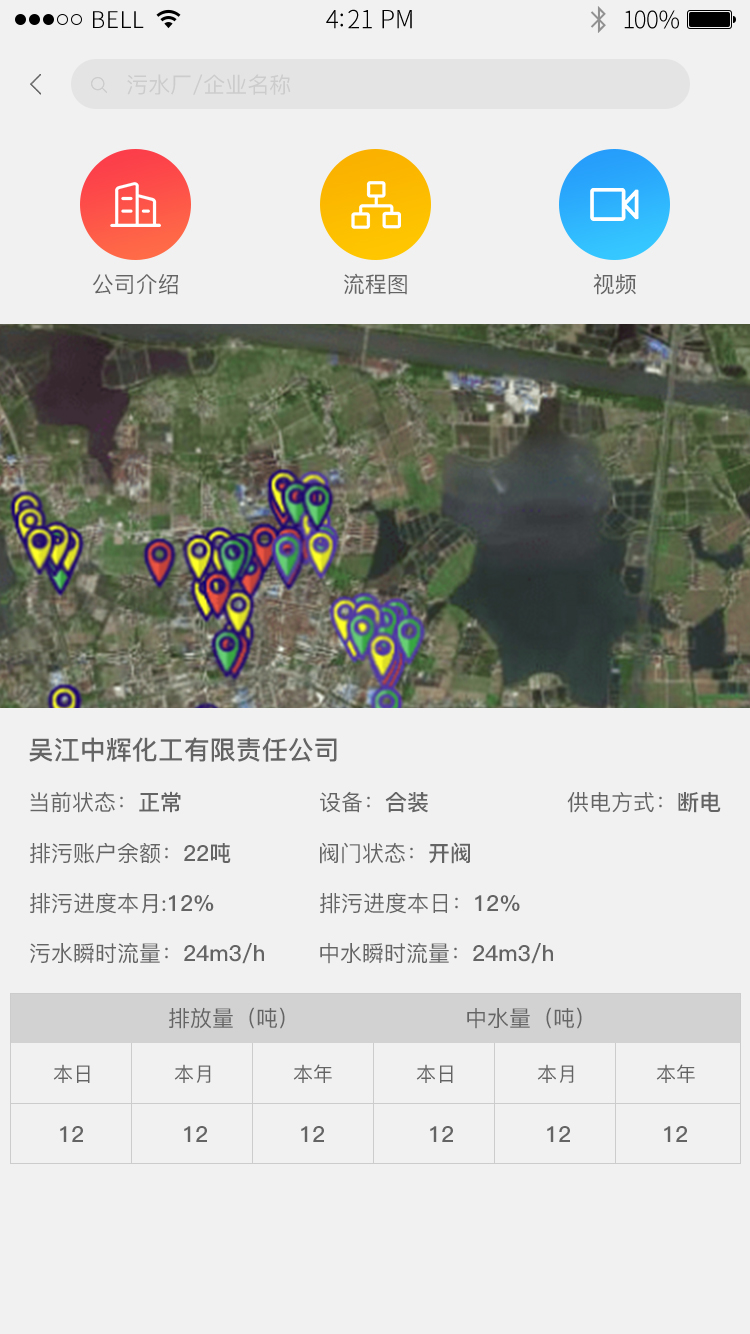
Task: Tap the 视频 label
Action: [614, 284]
